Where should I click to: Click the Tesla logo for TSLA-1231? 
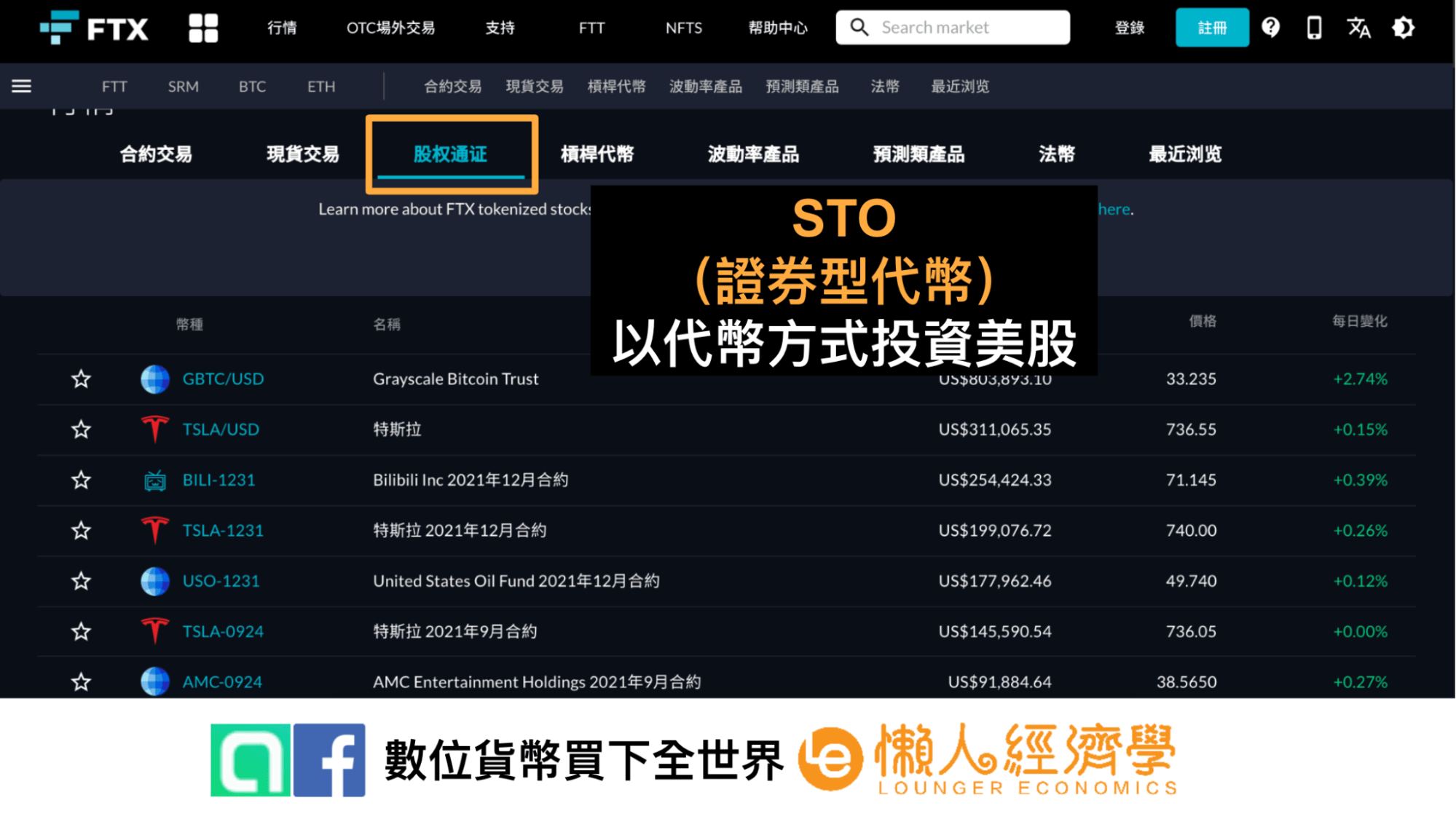tap(154, 531)
